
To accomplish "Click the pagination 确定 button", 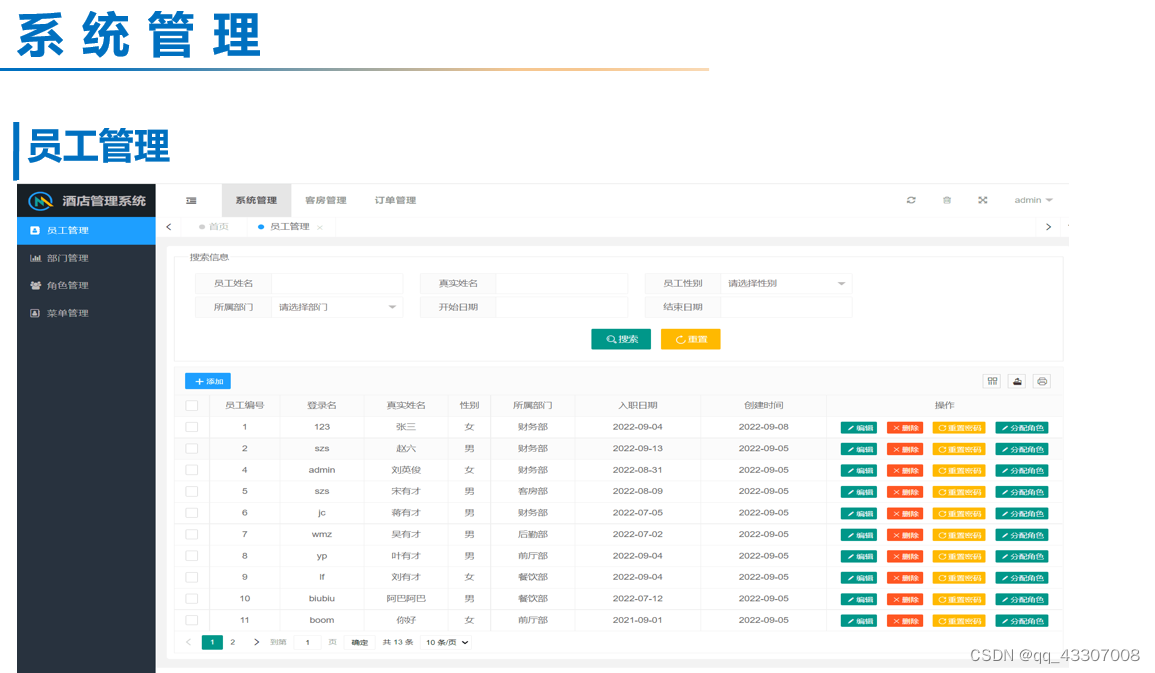I will (359, 642).
